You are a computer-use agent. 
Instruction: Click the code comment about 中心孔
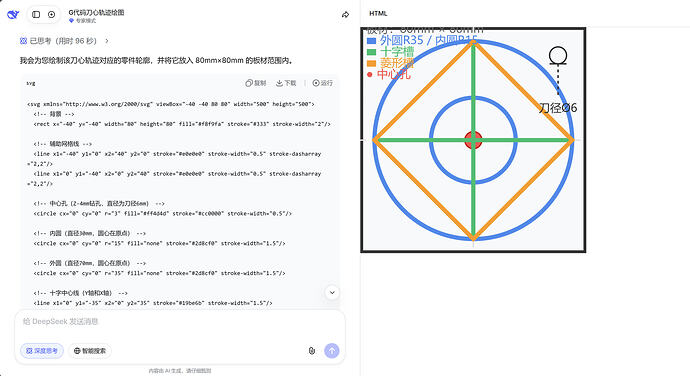(99, 203)
